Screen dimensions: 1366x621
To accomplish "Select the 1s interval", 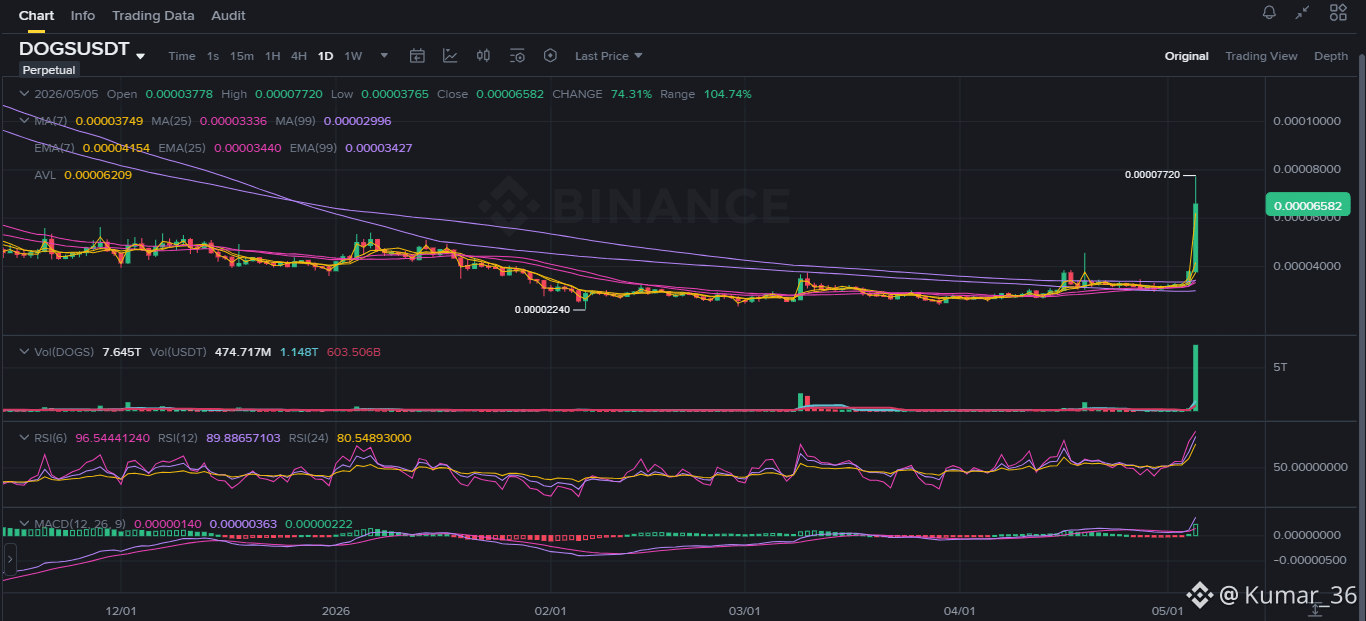I will [x=213, y=56].
